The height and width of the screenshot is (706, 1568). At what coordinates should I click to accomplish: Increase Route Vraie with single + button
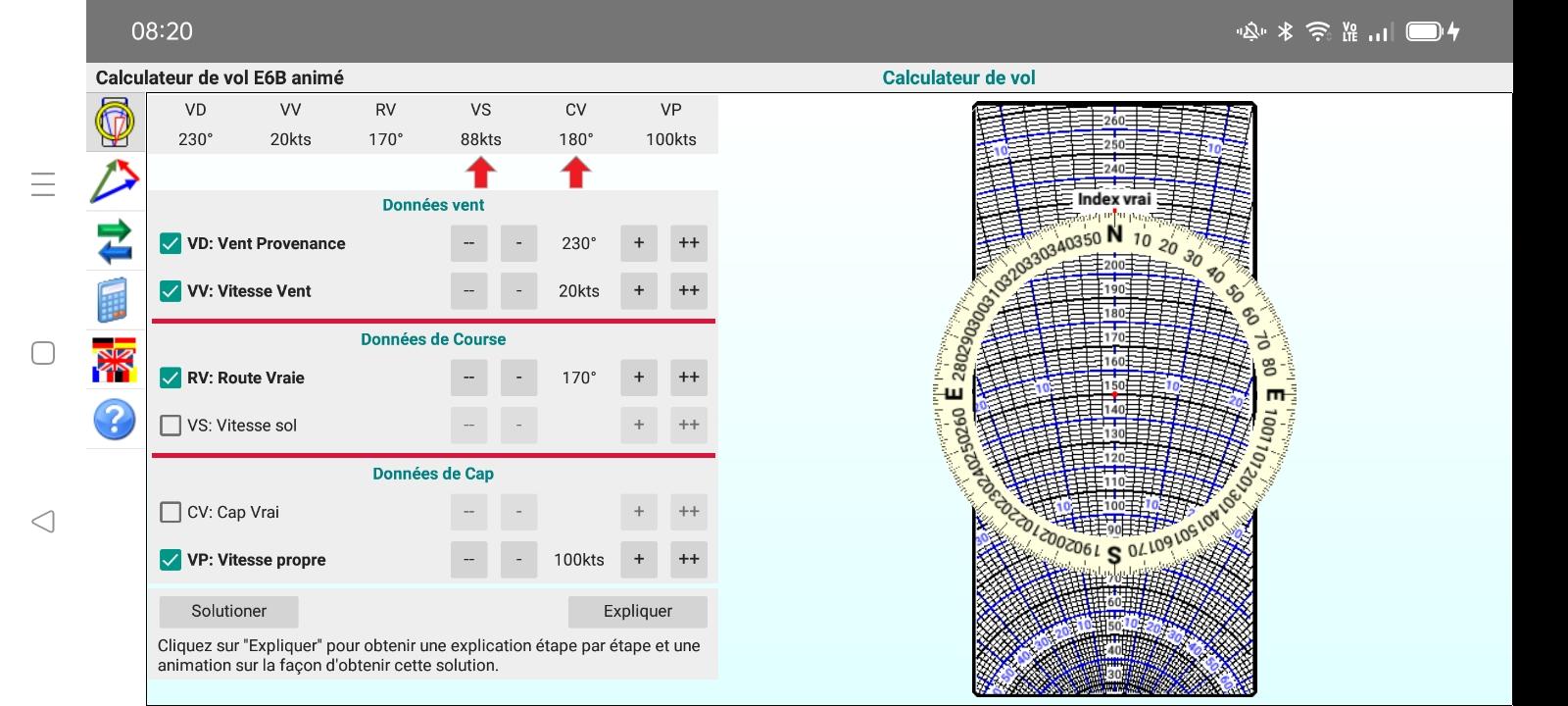pos(639,378)
